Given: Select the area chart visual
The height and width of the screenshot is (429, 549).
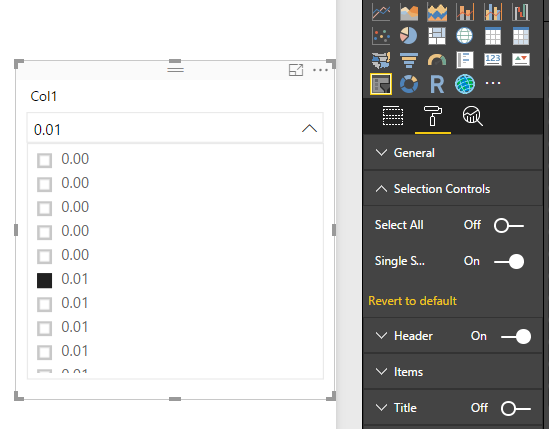Looking at the screenshot, I should (409, 12).
